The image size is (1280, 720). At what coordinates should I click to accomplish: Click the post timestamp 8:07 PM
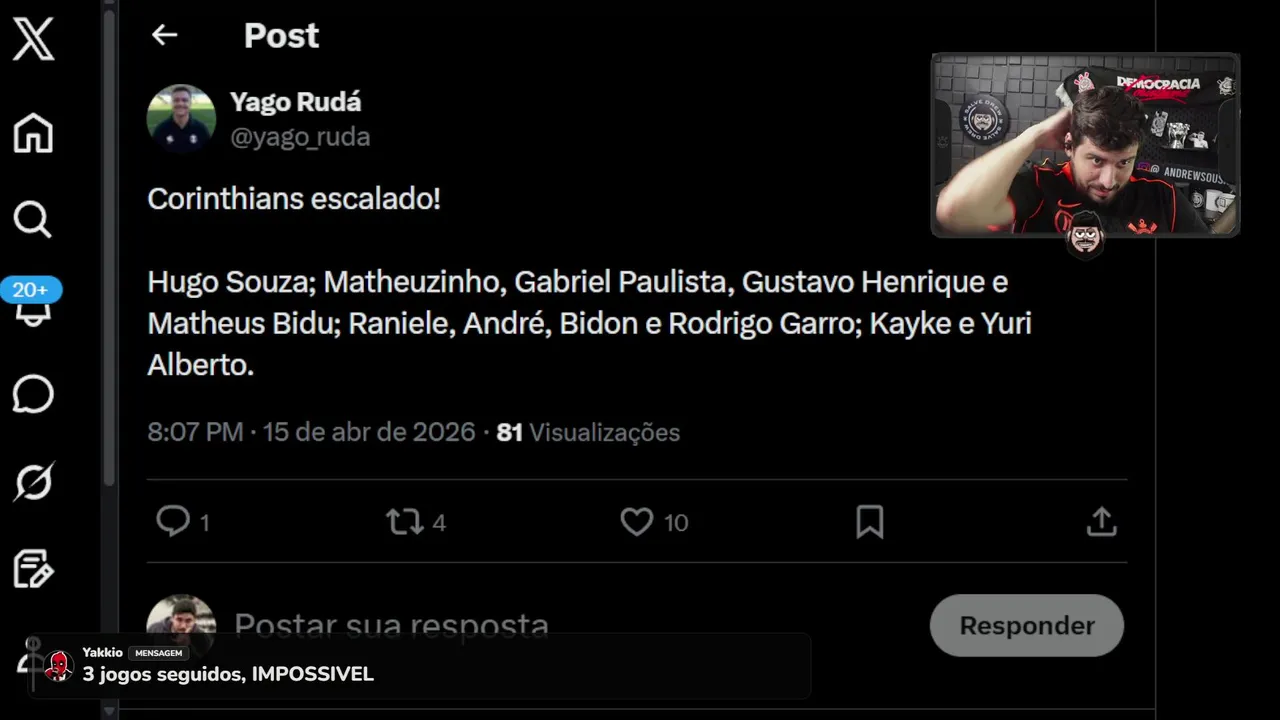click(195, 432)
